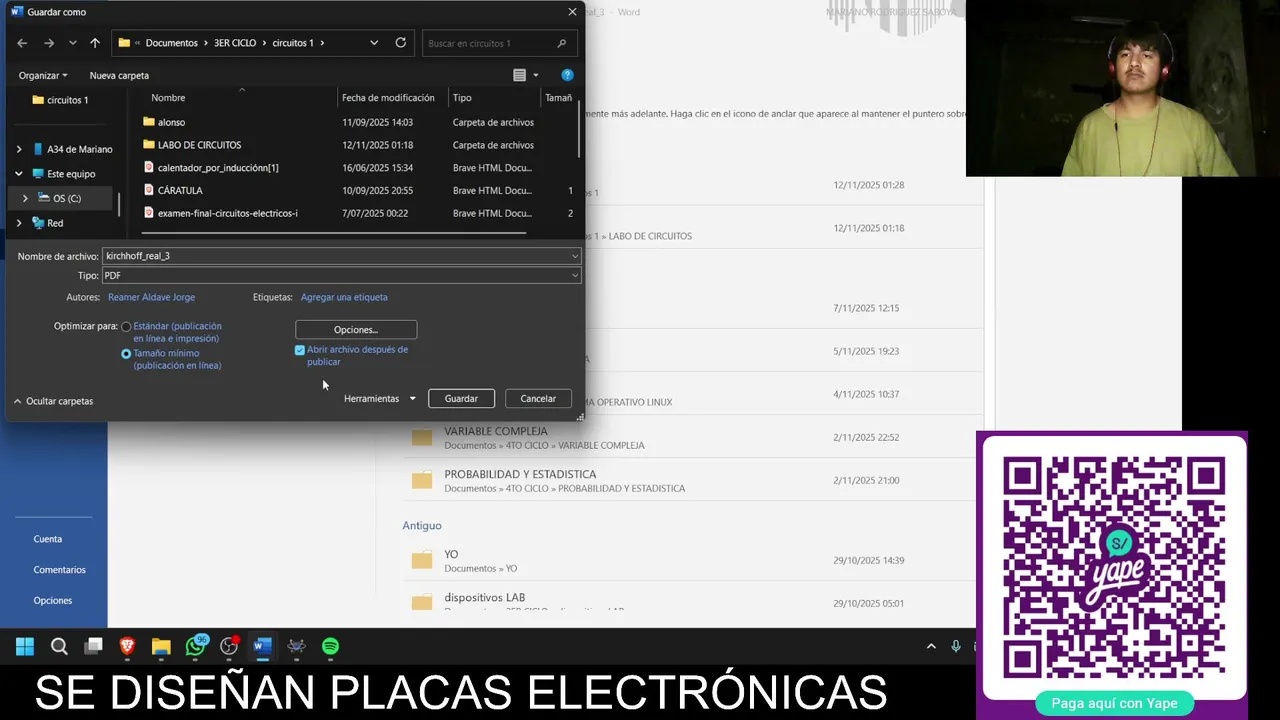
Task: Open Task View on the taskbar
Action: point(93,646)
